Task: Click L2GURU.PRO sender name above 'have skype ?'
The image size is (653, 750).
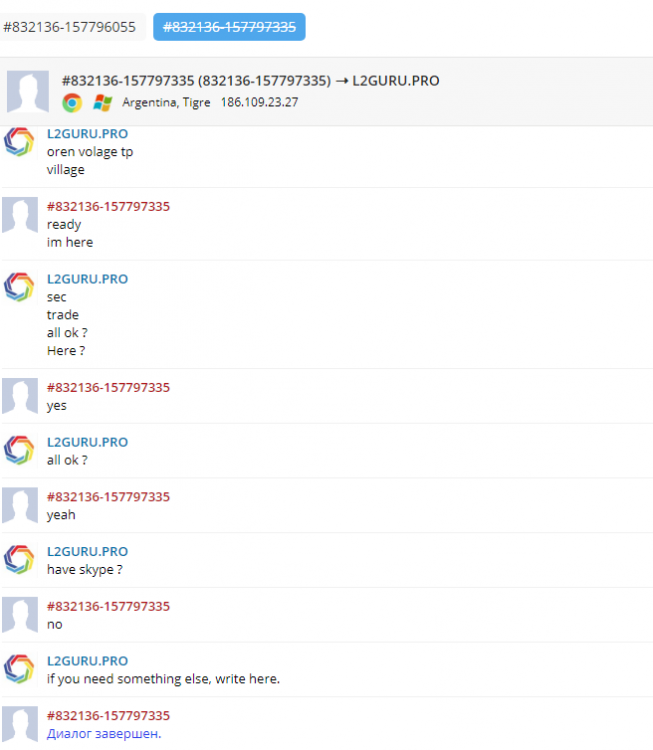Action: (x=87, y=551)
